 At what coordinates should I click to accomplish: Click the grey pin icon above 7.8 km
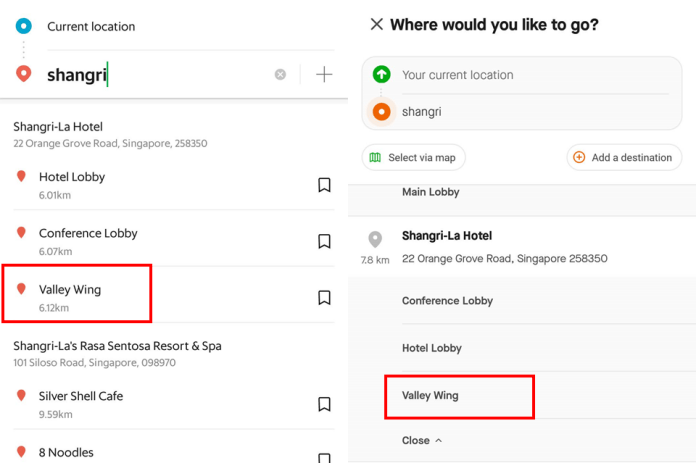[x=375, y=239]
